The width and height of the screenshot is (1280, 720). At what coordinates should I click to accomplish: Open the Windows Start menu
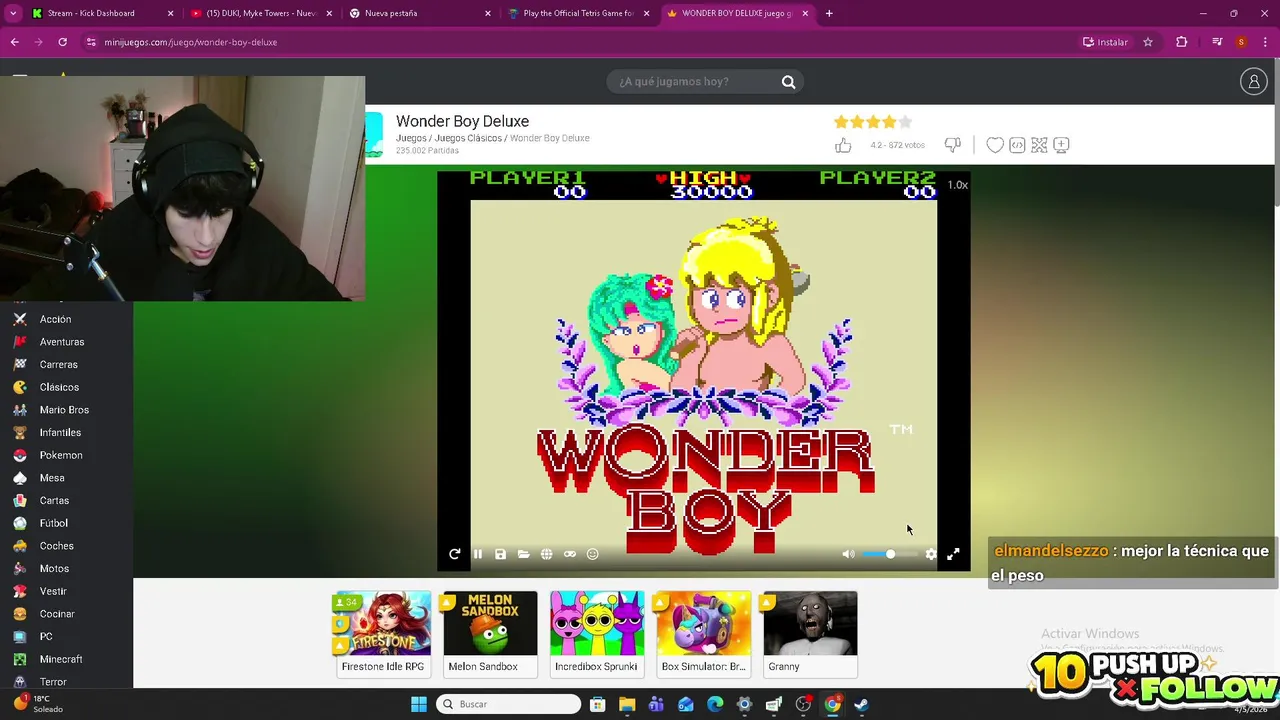pos(419,704)
